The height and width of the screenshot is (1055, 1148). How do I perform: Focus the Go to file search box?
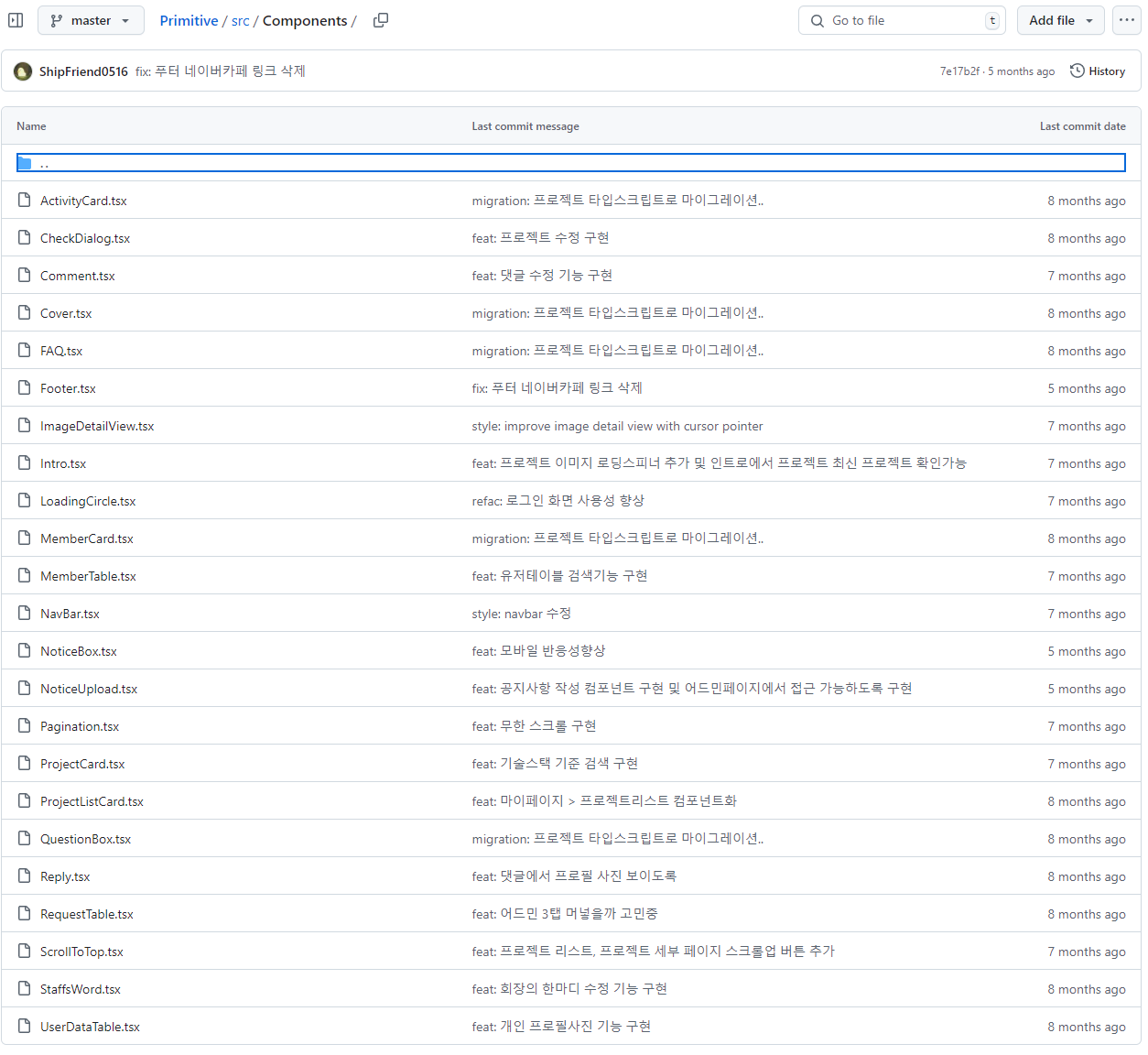pos(901,20)
